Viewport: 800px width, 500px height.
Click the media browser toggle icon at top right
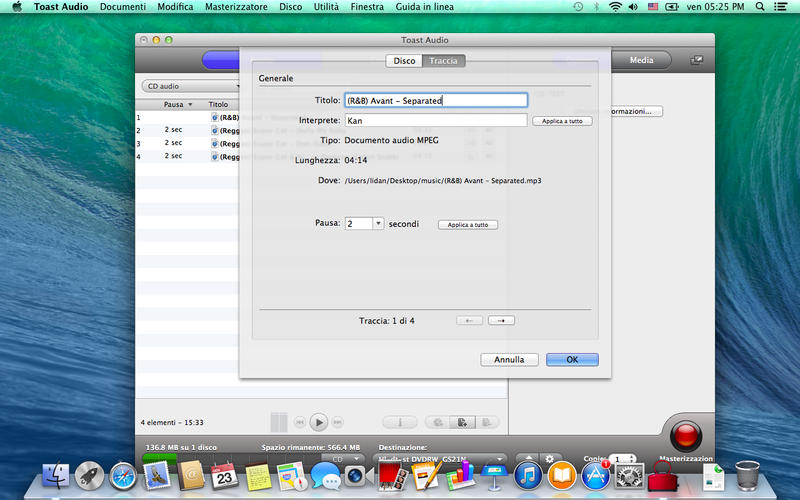pyautogui.click(x=697, y=60)
